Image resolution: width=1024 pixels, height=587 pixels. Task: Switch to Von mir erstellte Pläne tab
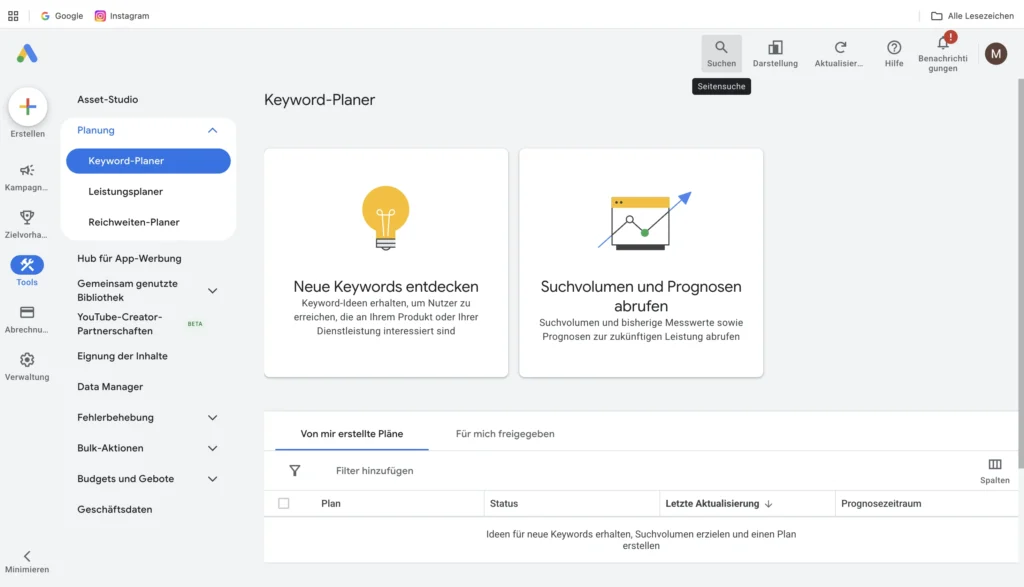click(x=351, y=434)
